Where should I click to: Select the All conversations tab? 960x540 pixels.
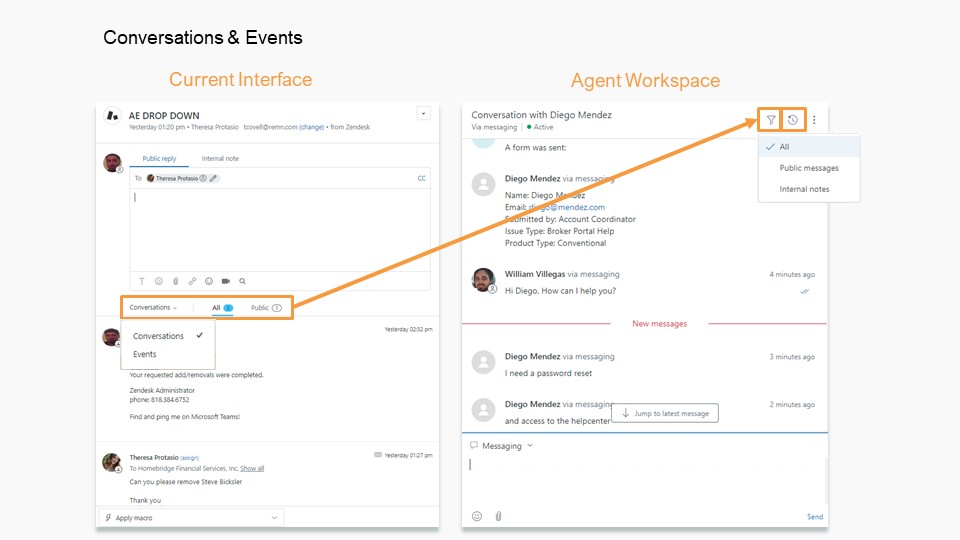click(x=222, y=308)
